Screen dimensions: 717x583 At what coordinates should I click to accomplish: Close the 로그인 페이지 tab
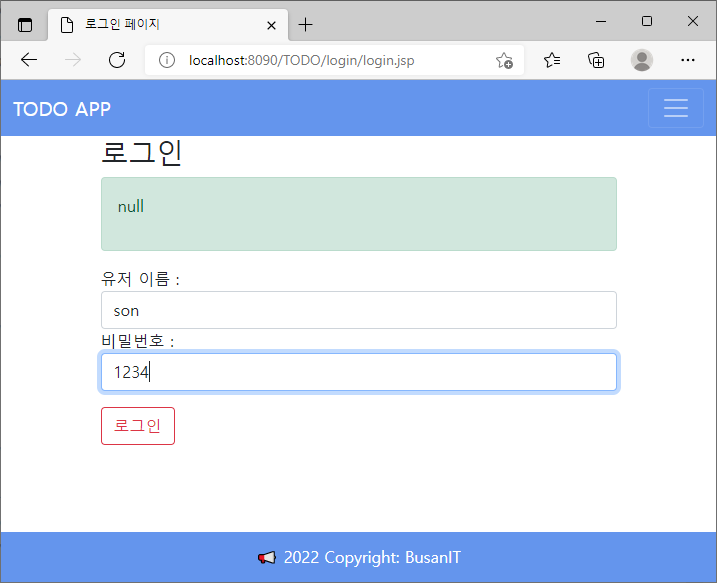tap(271, 25)
